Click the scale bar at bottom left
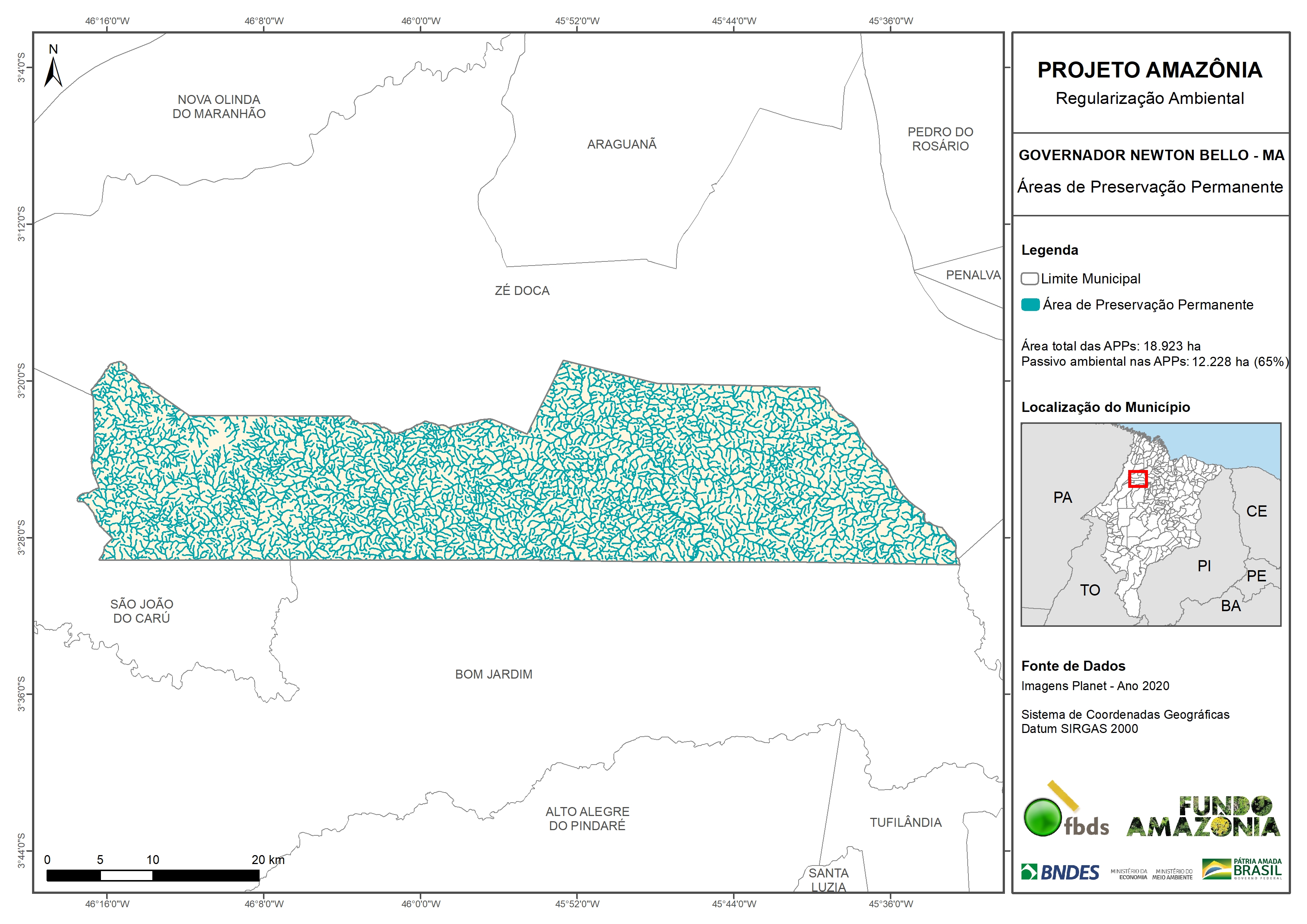The height and width of the screenshot is (924, 1307). tap(153, 875)
